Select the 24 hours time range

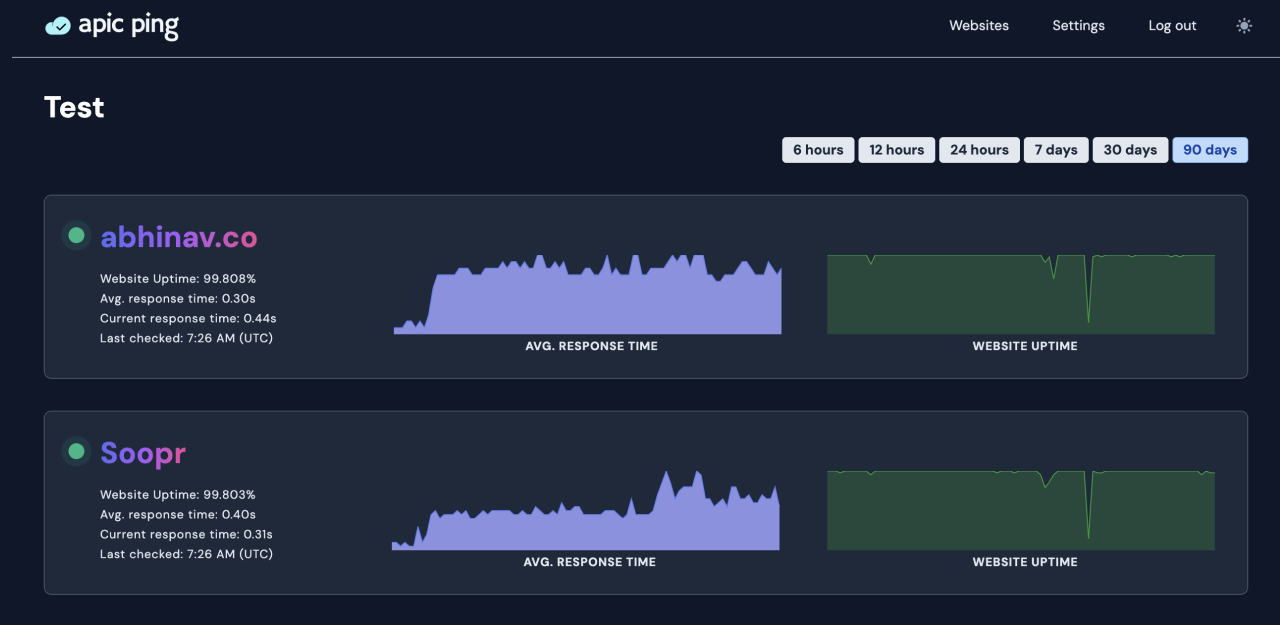click(x=979, y=150)
